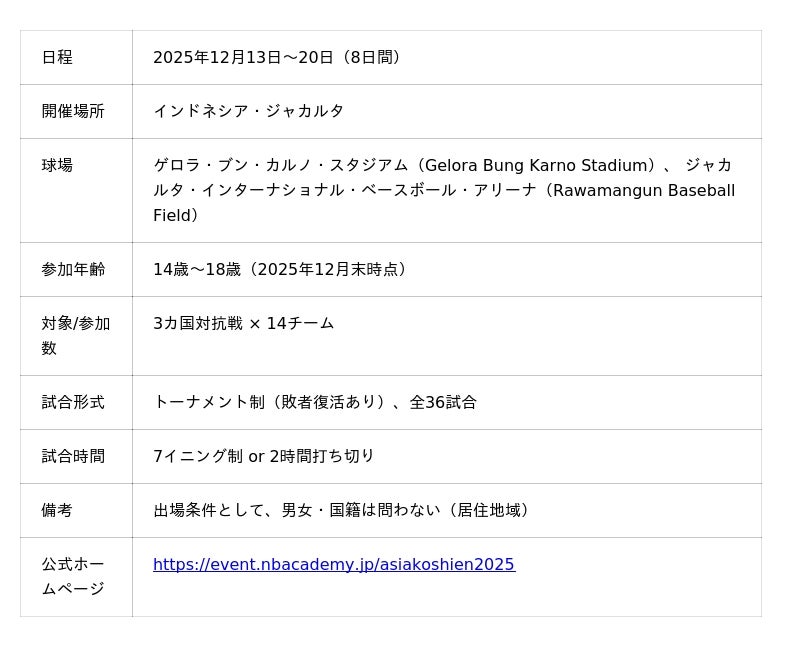Click the 公式ホームページ row label
The height and width of the screenshot is (647, 800).
[x=73, y=576]
